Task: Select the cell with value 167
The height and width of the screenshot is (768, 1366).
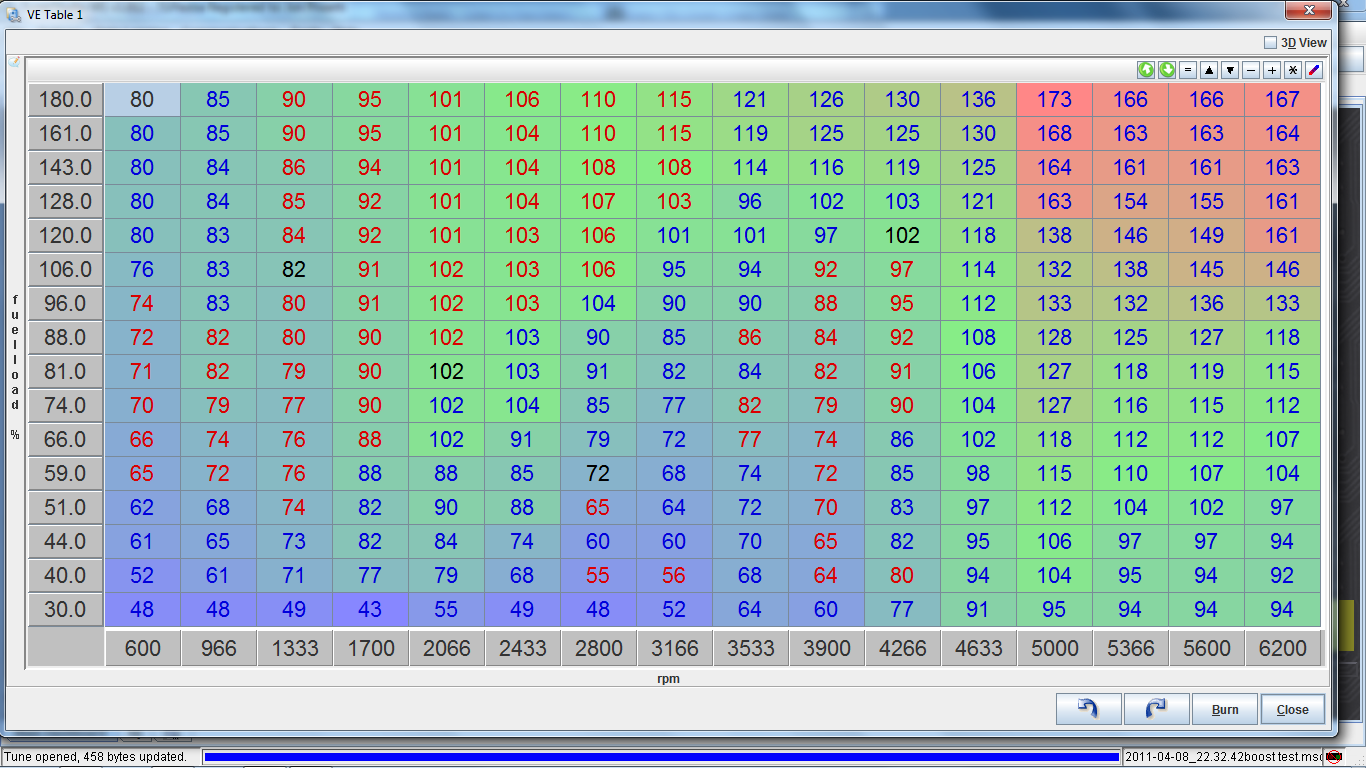Action: 1283,99
